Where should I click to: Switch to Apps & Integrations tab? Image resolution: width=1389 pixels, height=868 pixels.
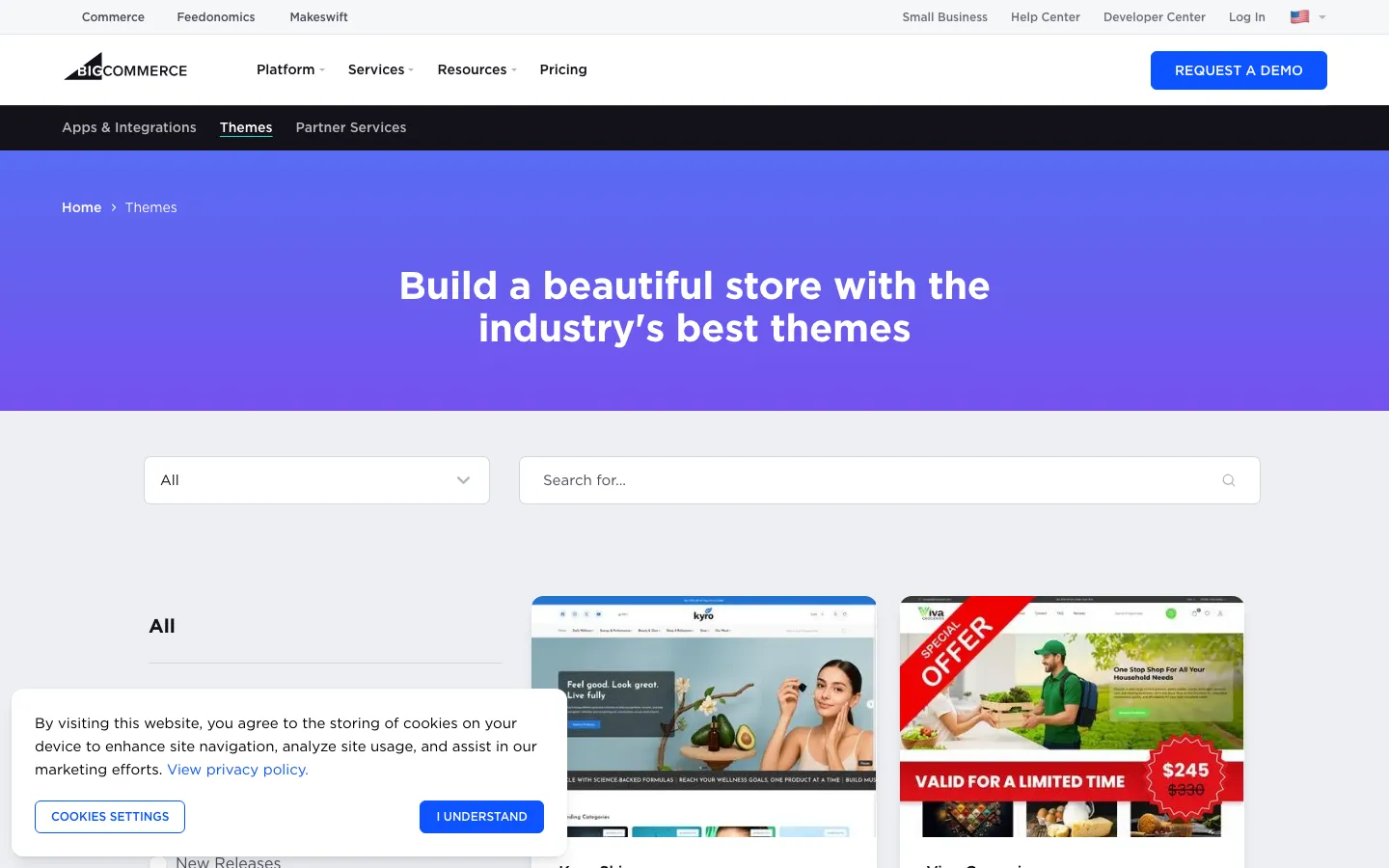click(129, 127)
